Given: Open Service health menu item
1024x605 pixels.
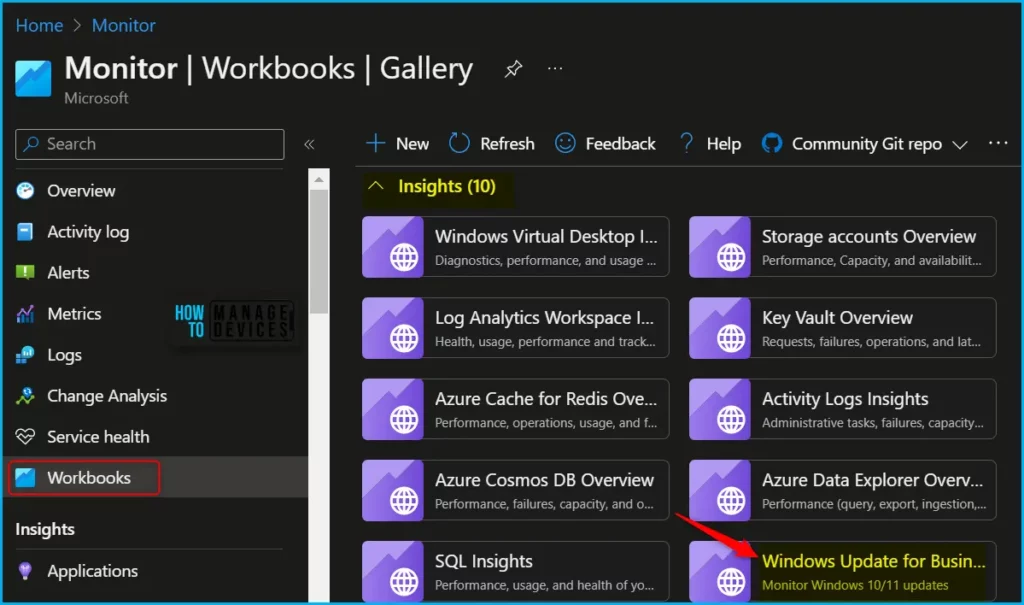Looking at the screenshot, I should (98, 436).
